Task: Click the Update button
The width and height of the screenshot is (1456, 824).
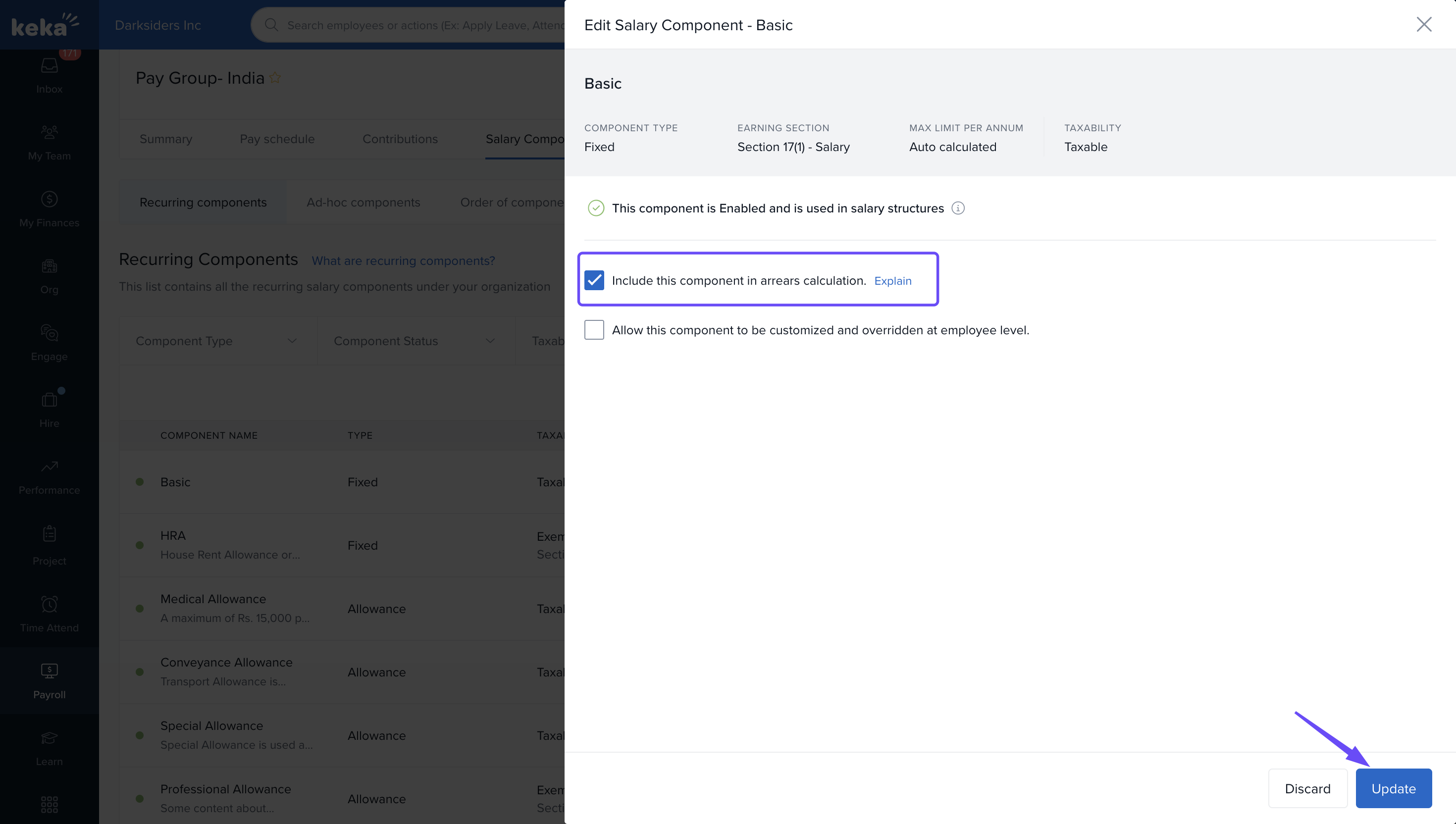Action: click(1393, 788)
